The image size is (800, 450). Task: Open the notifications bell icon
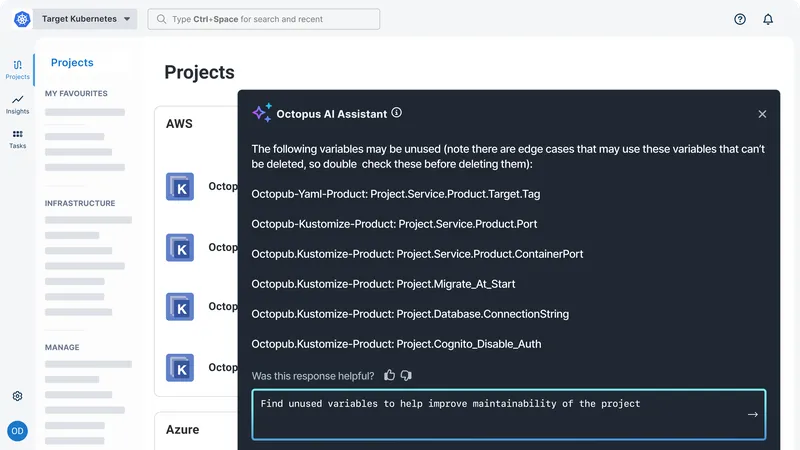(768, 19)
